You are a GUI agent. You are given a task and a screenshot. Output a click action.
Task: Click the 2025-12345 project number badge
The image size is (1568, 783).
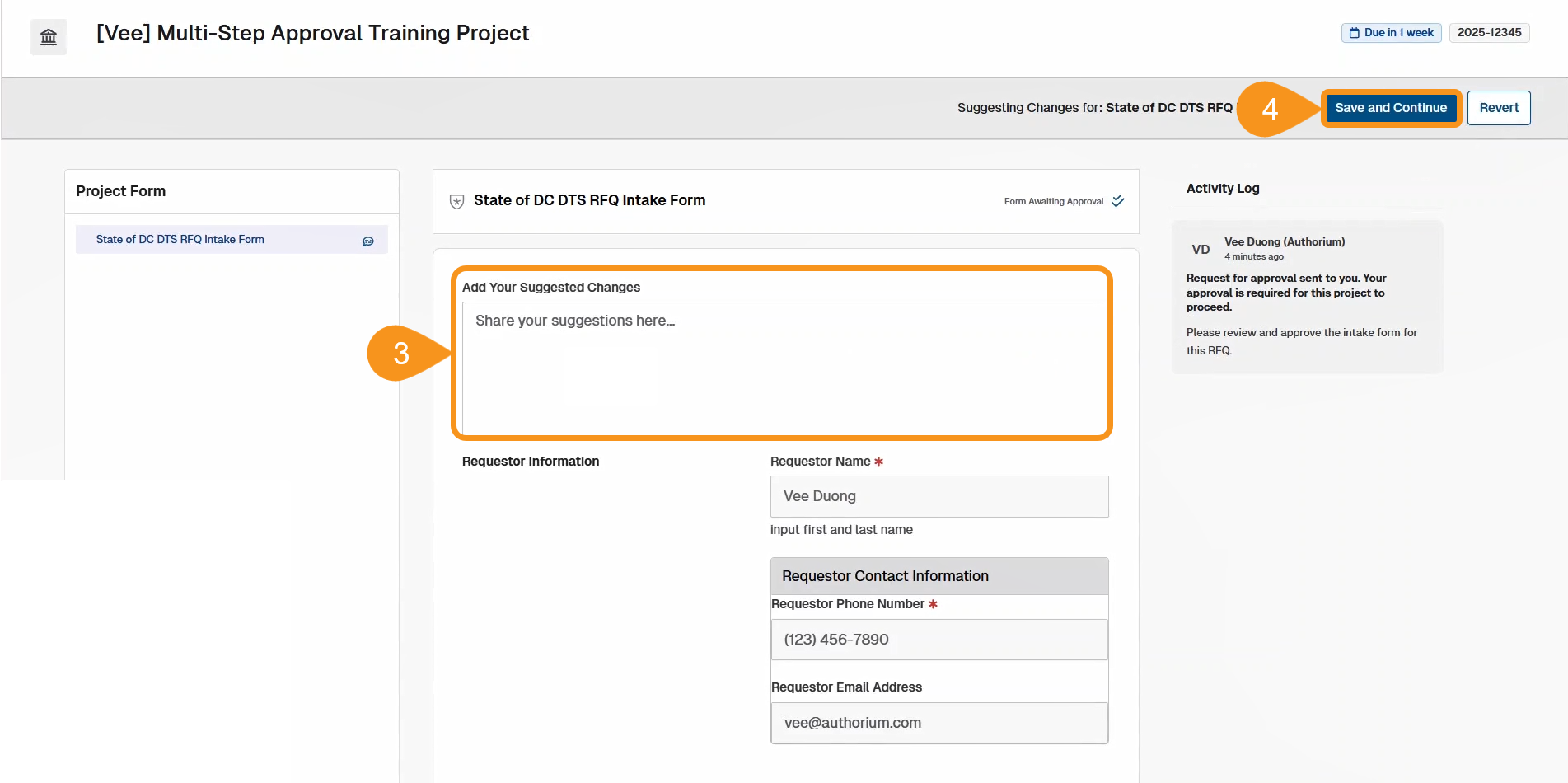(1489, 33)
